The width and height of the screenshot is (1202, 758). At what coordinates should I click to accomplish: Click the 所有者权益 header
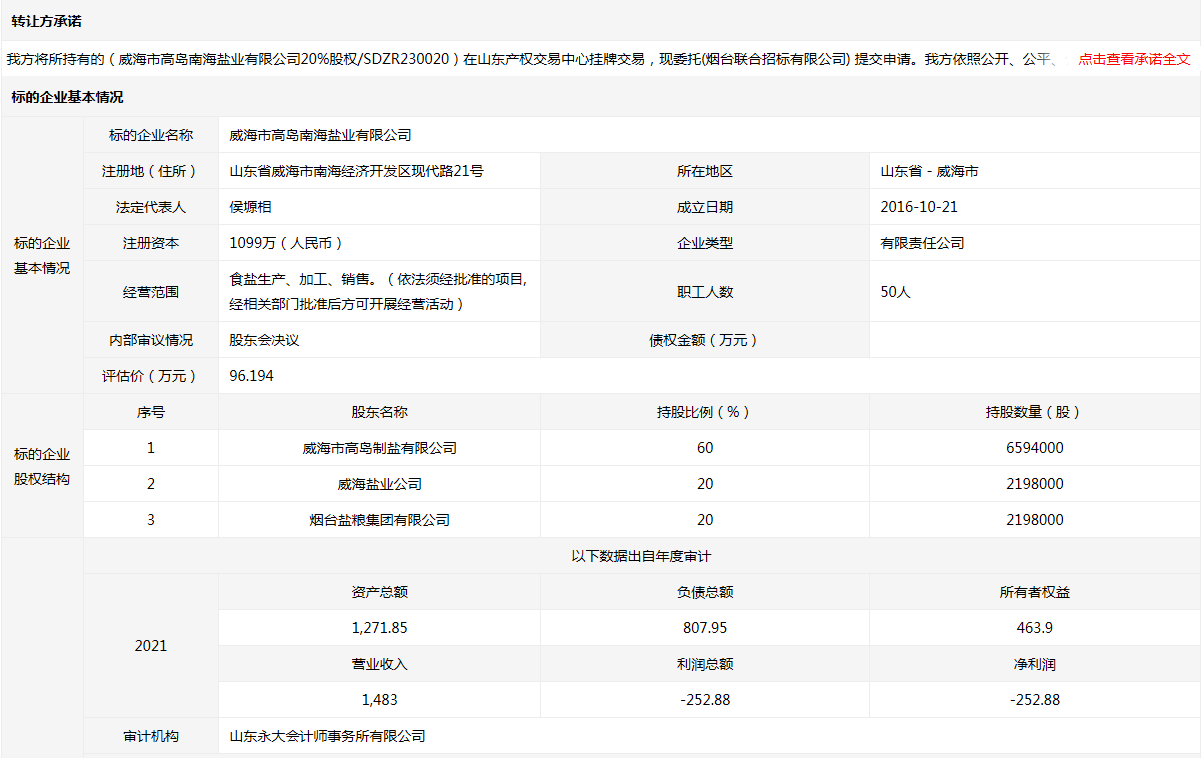tap(1035, 592)
